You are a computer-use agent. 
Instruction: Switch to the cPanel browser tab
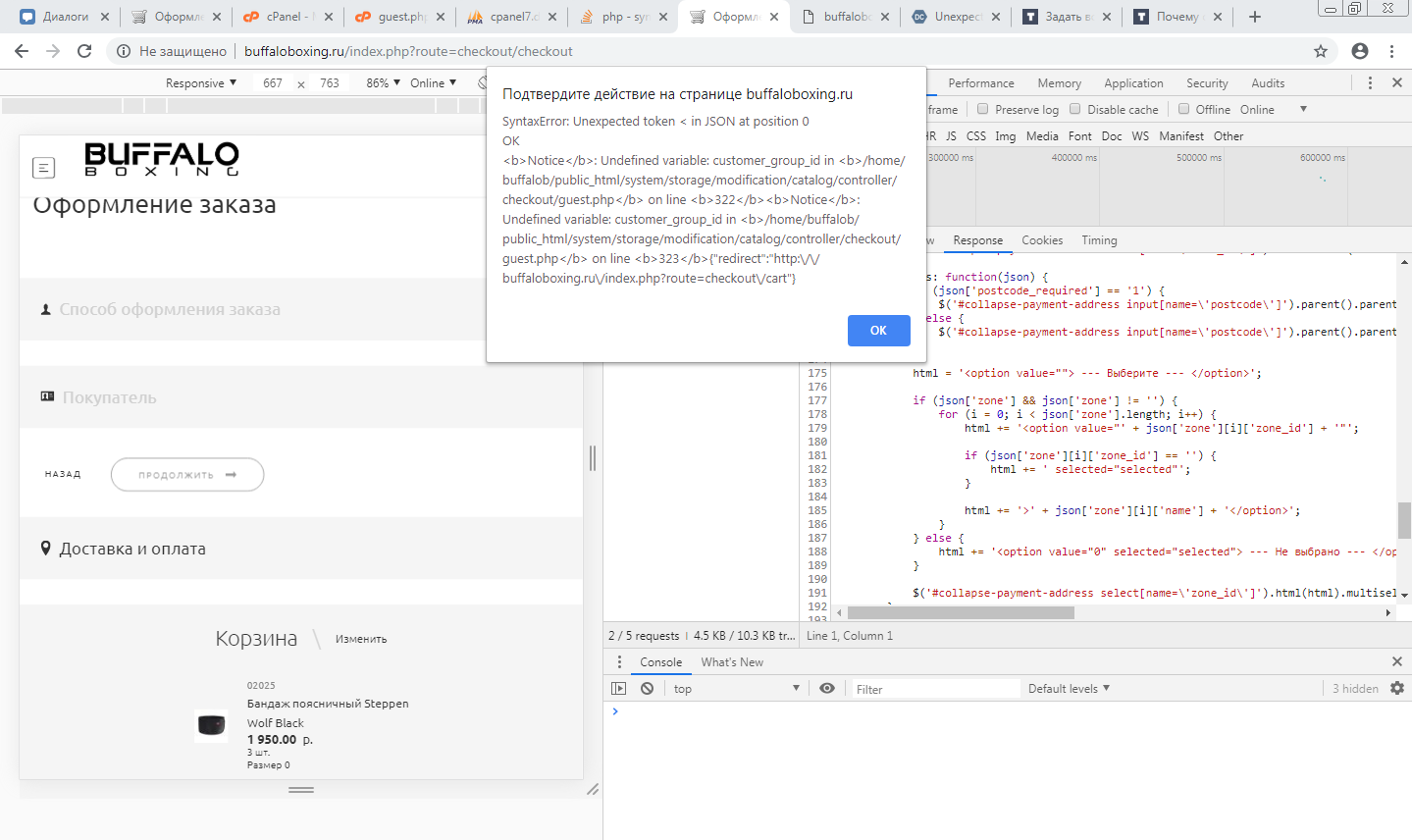point(289,17)
